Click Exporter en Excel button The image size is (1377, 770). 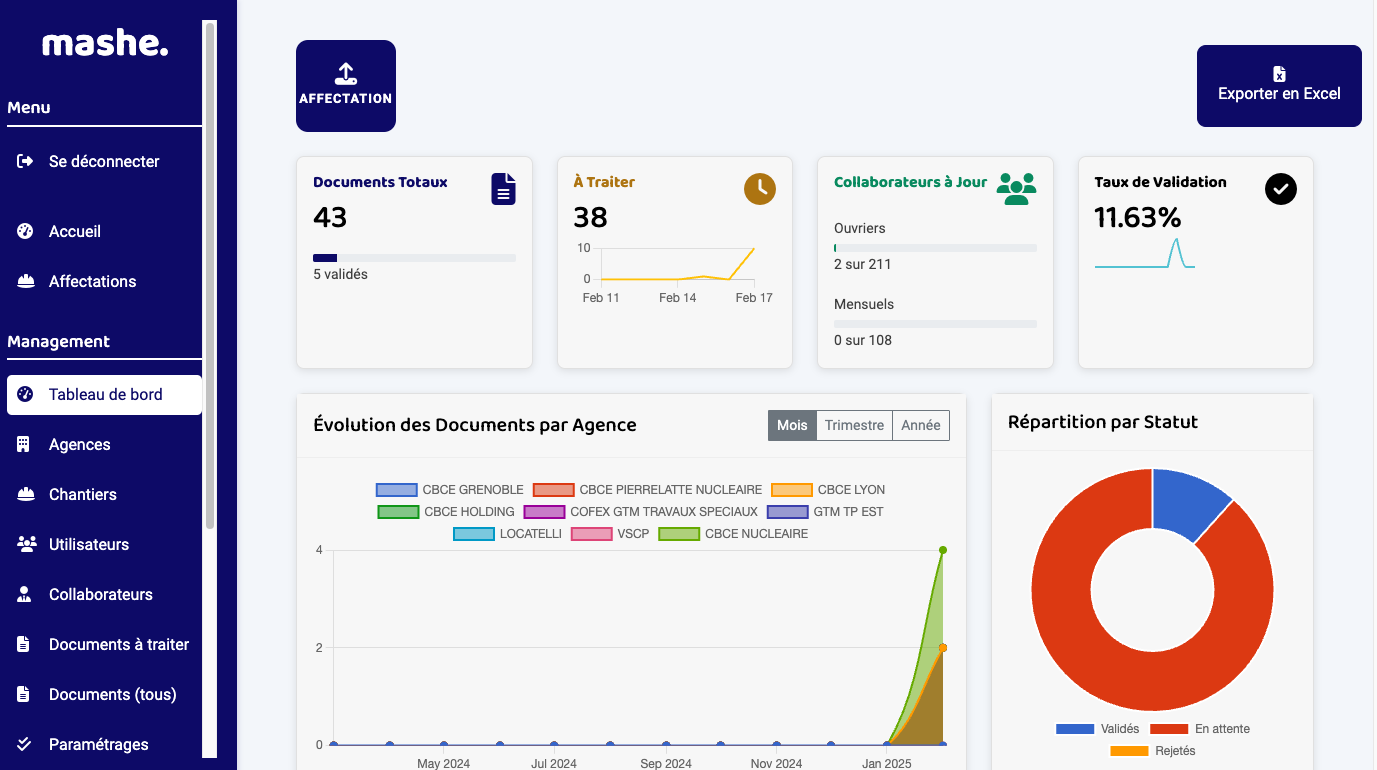click(1279, 86)
